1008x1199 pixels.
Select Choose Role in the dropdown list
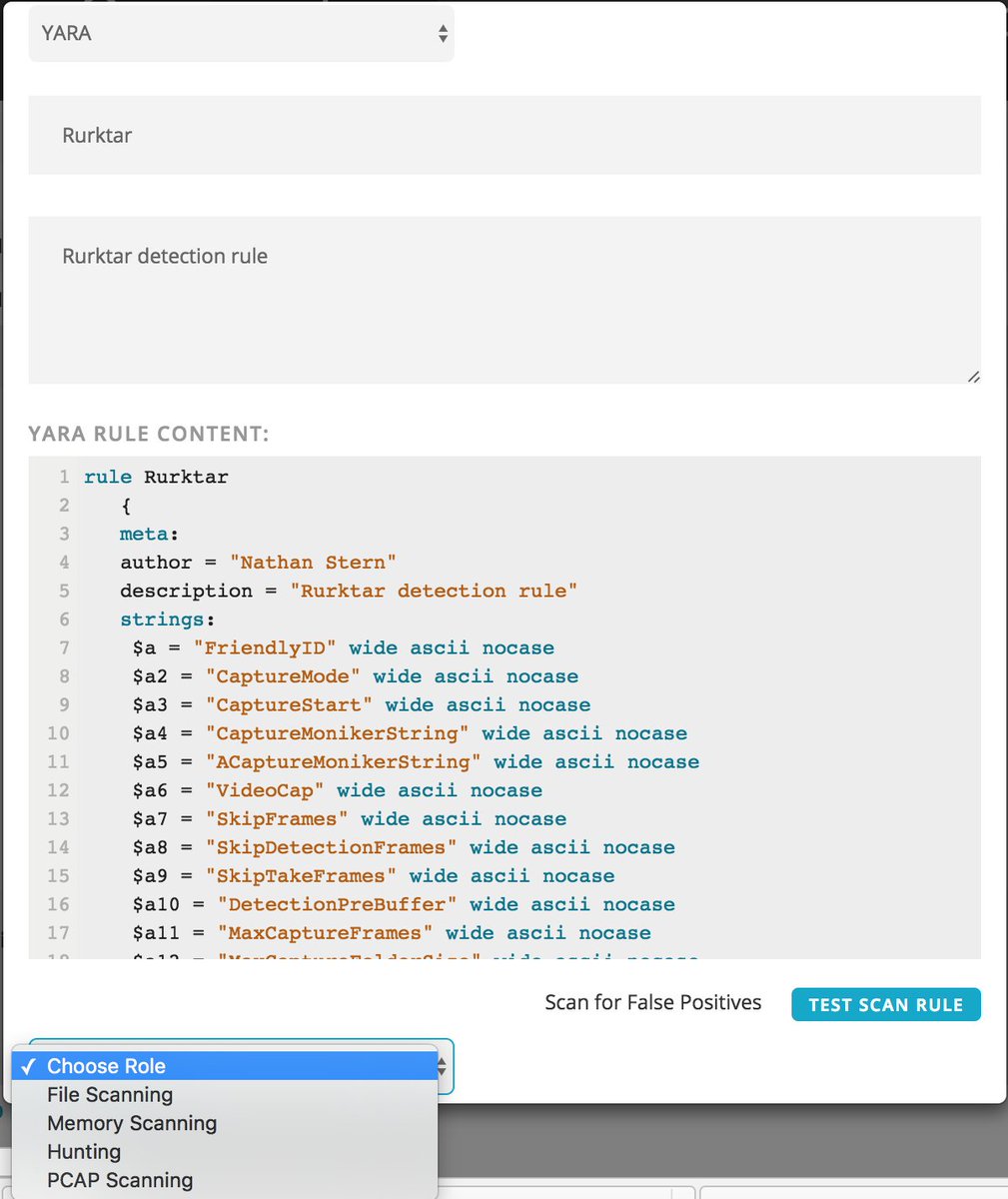(225, 1066)
